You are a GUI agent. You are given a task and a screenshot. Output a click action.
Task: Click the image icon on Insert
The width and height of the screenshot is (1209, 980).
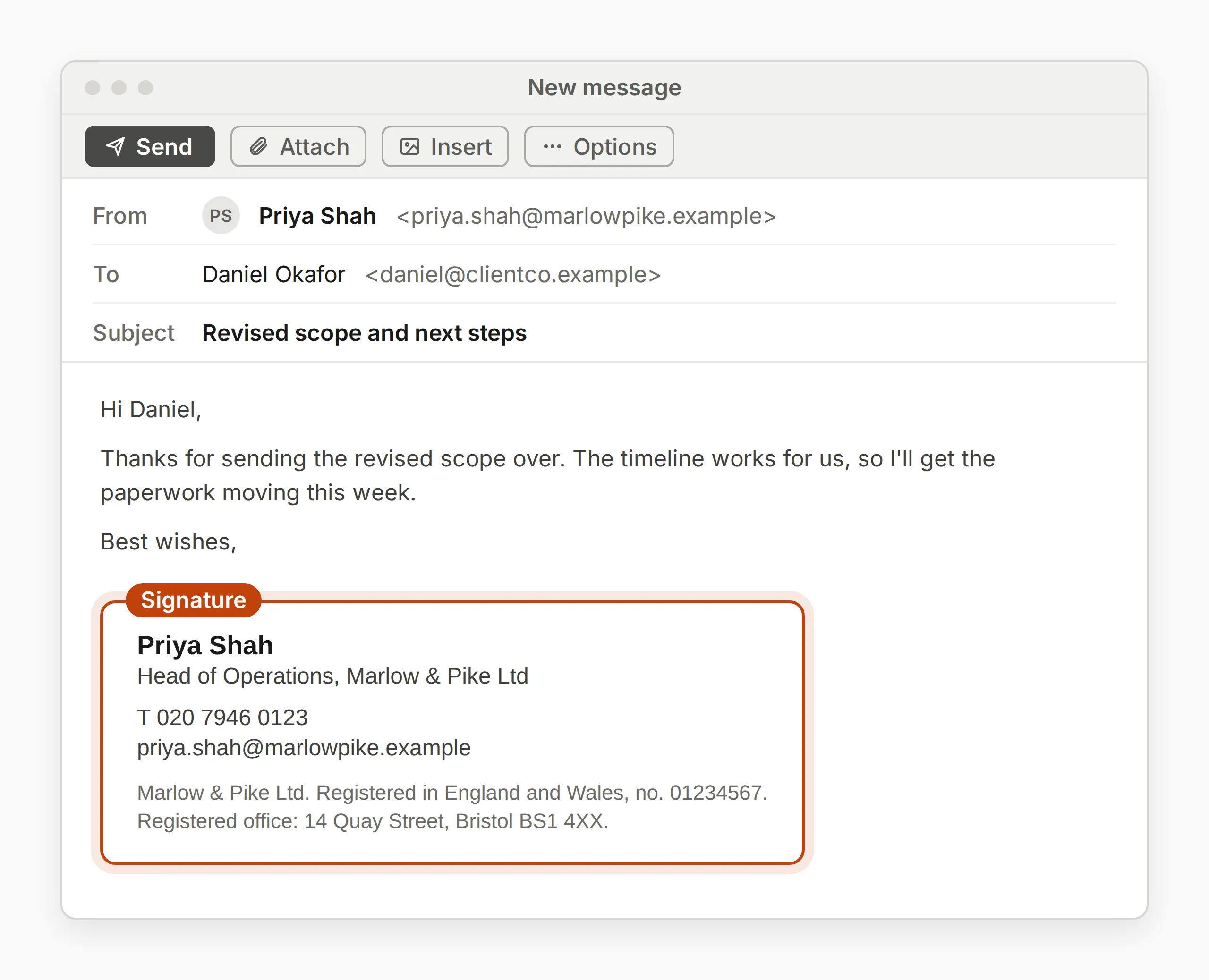tap(410, 147)
